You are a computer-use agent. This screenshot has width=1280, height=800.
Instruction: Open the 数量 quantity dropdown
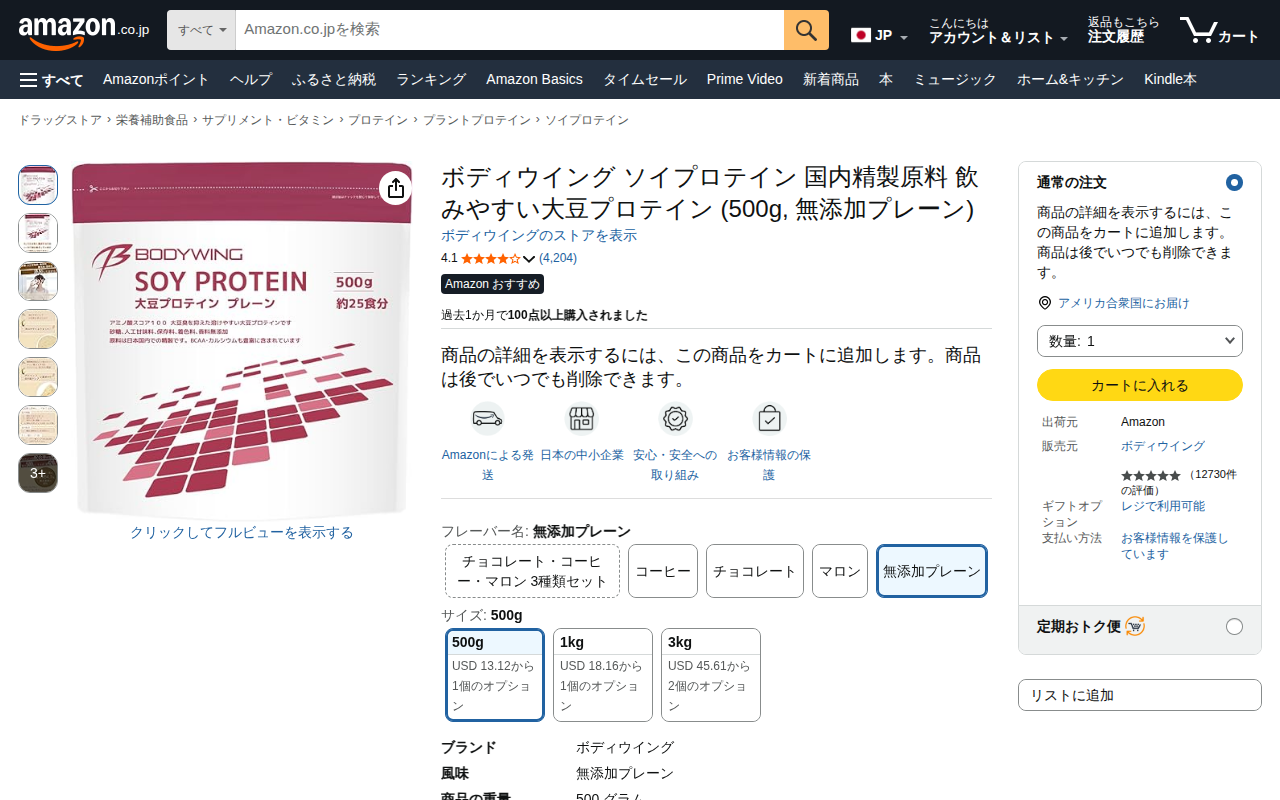pos(1140,341)
